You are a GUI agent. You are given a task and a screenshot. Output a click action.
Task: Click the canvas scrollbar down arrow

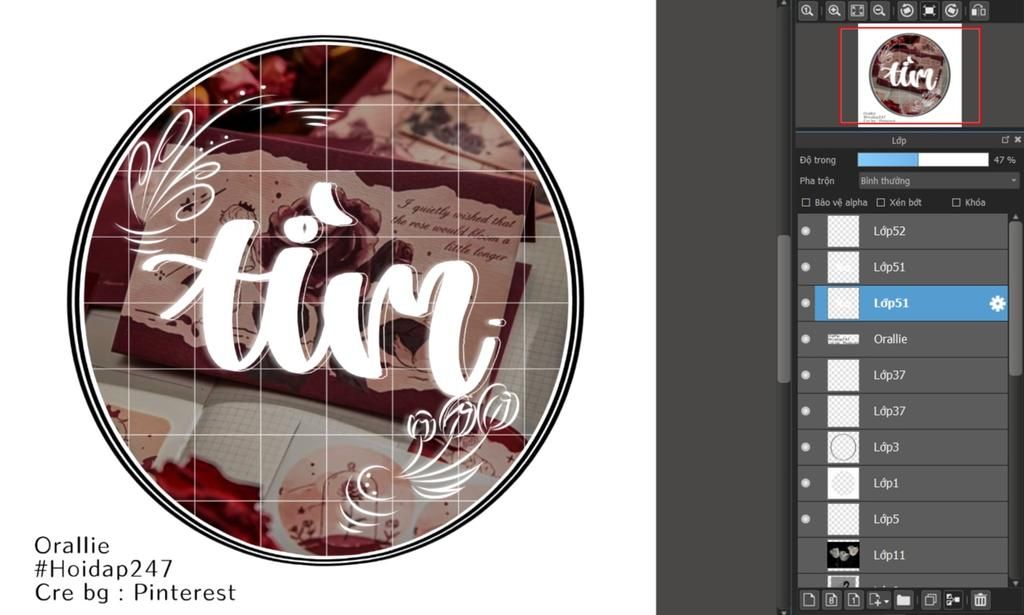(784, 611)
